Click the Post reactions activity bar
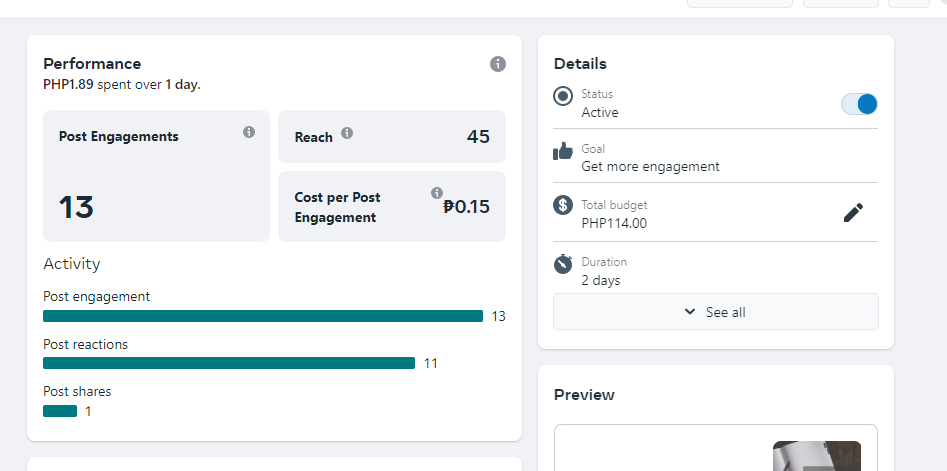This screenshot has height=471, width=947. [229, 363]
